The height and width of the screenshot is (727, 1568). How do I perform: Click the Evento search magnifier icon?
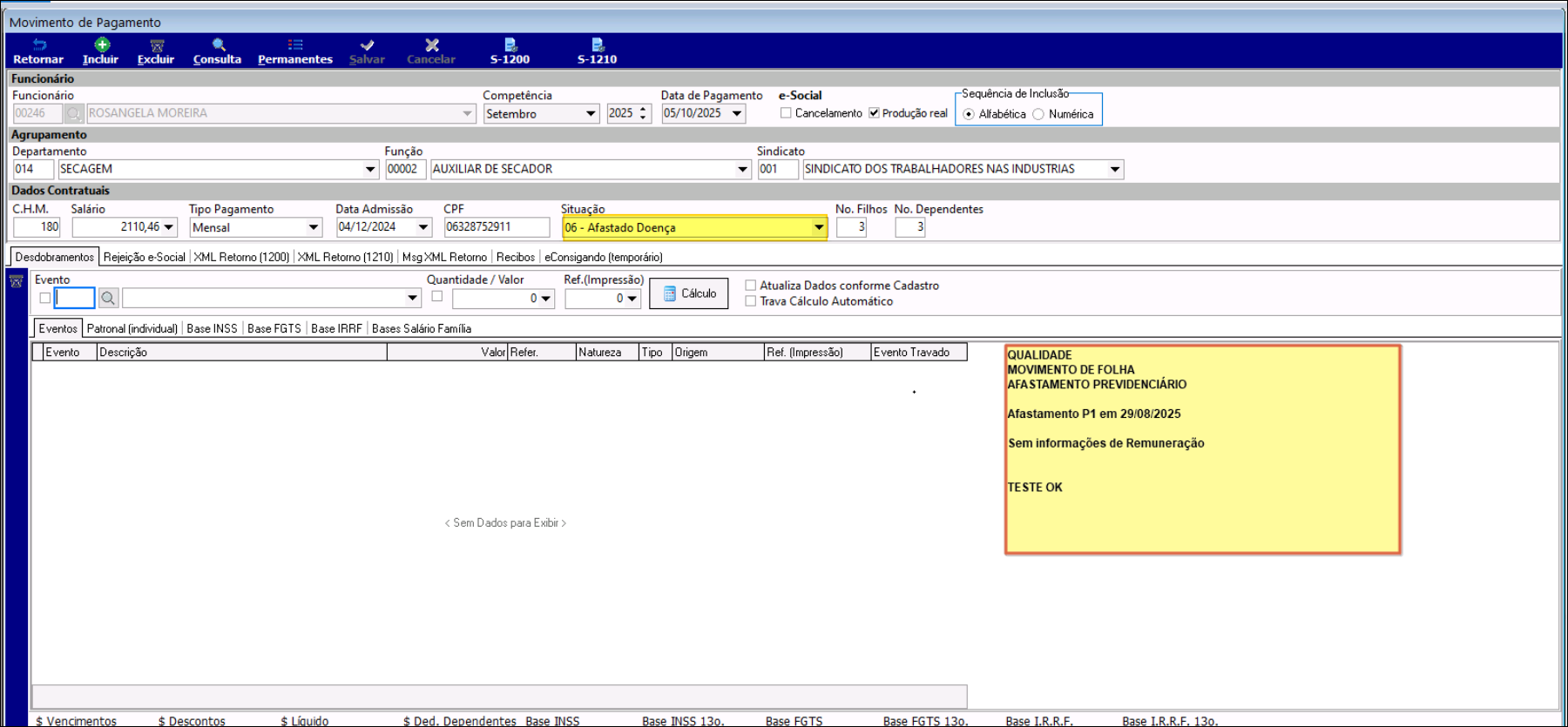click(108, 299)
